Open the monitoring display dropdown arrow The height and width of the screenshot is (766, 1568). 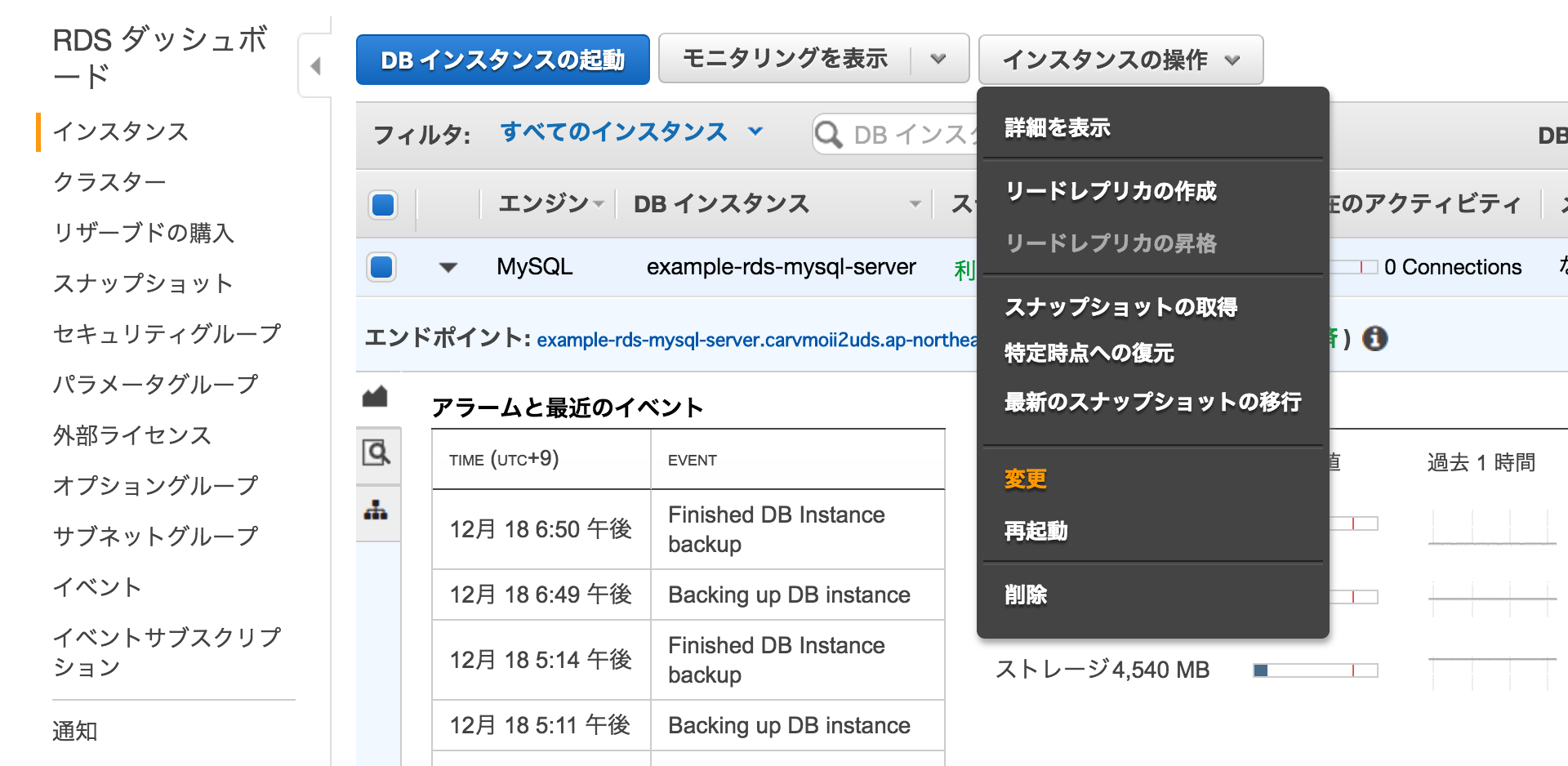938,59
